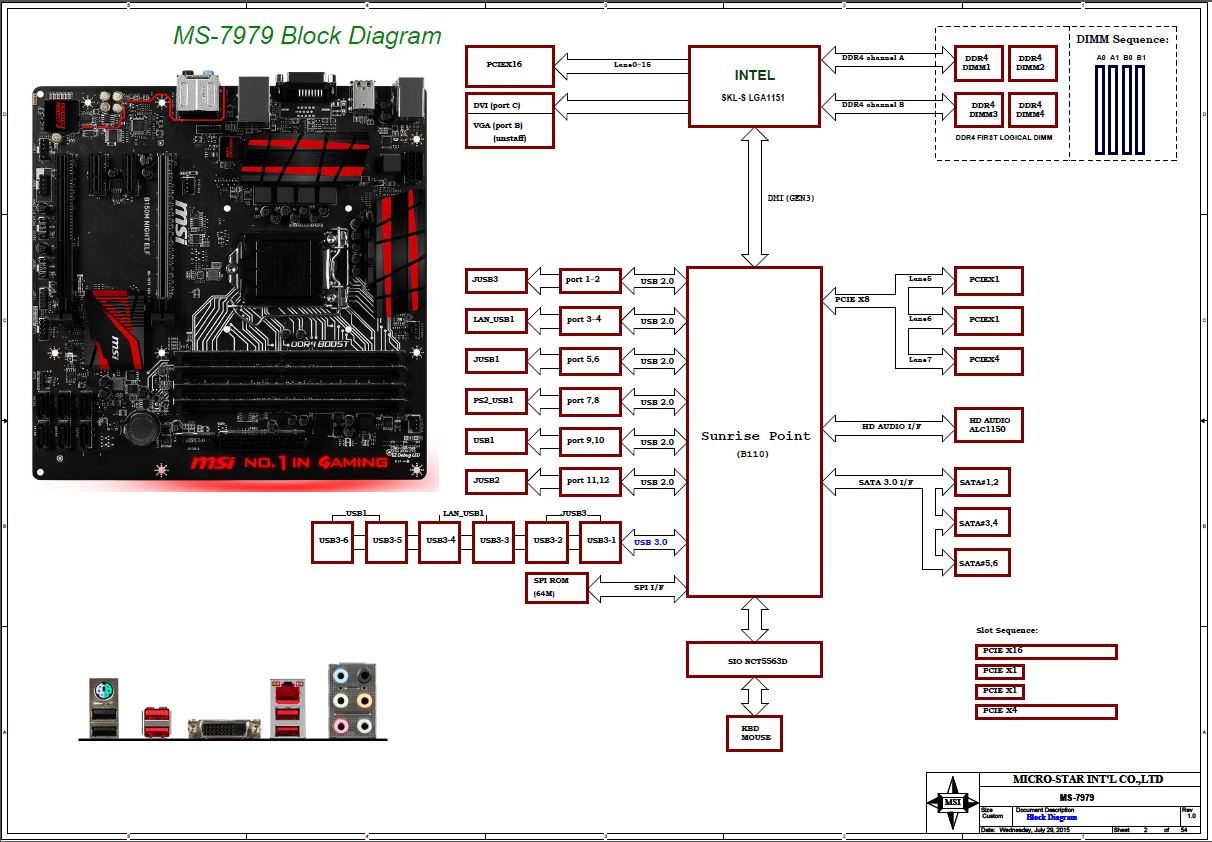Select the JUSB1 block
The width and height of the screenshot is (1212, 842).
pyautogui.click(x=495, y=360)
